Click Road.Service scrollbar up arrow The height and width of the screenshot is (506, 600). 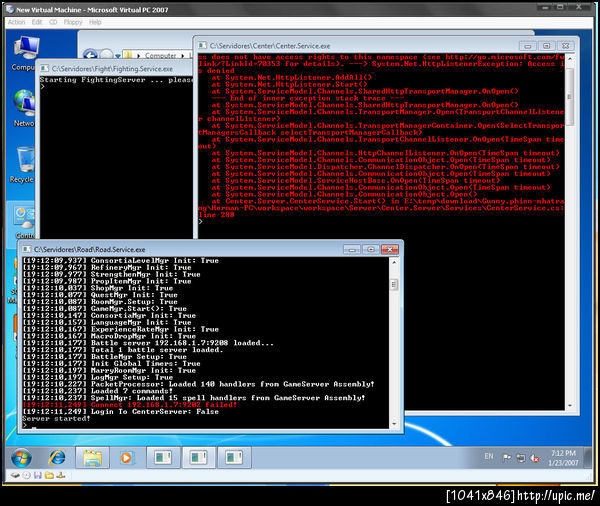point(394,262)
